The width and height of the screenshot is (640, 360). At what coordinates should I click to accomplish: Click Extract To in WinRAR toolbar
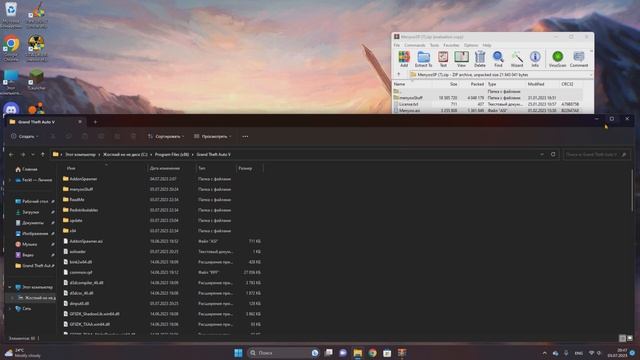coord(423,59)
